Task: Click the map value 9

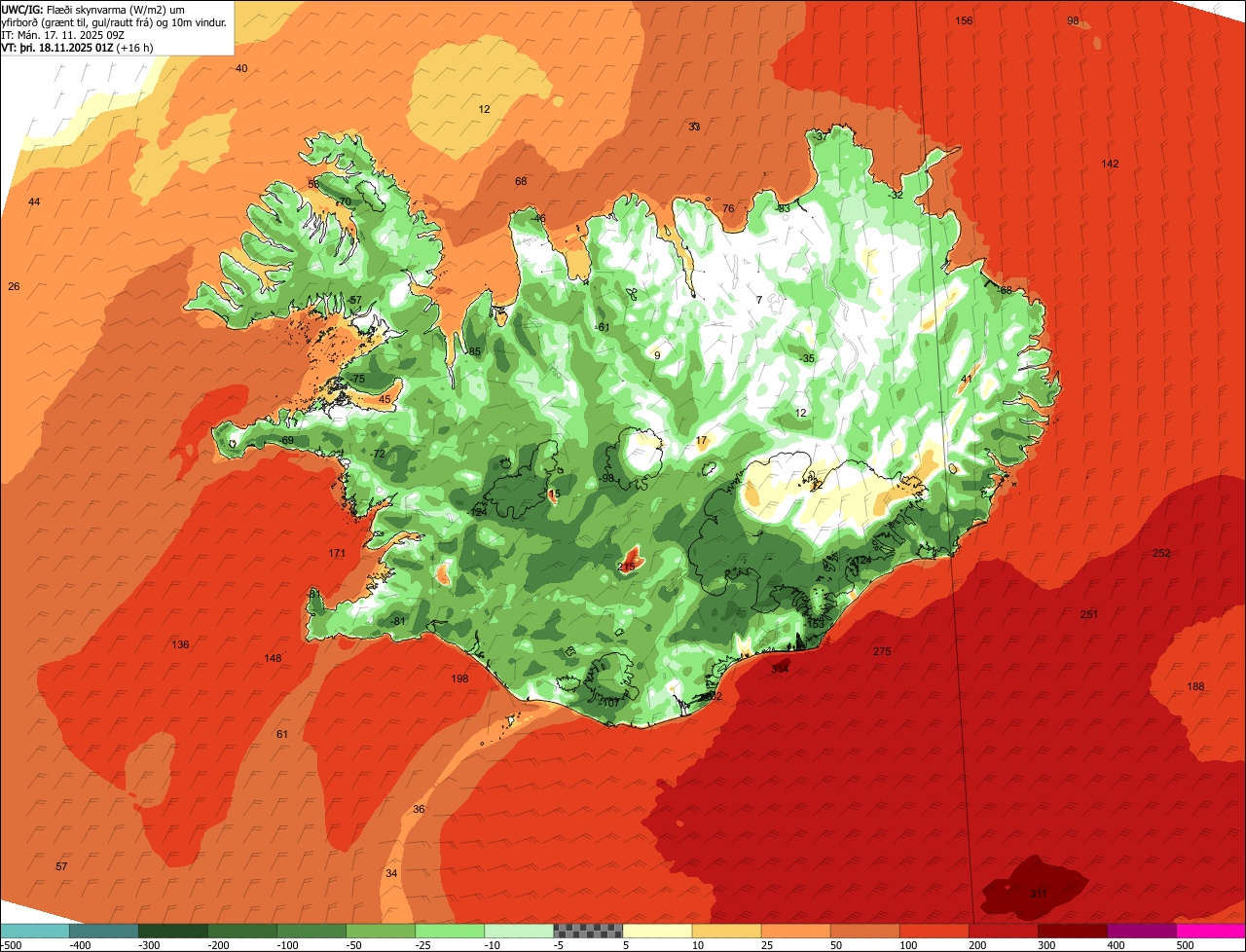Action: (657, 355)
